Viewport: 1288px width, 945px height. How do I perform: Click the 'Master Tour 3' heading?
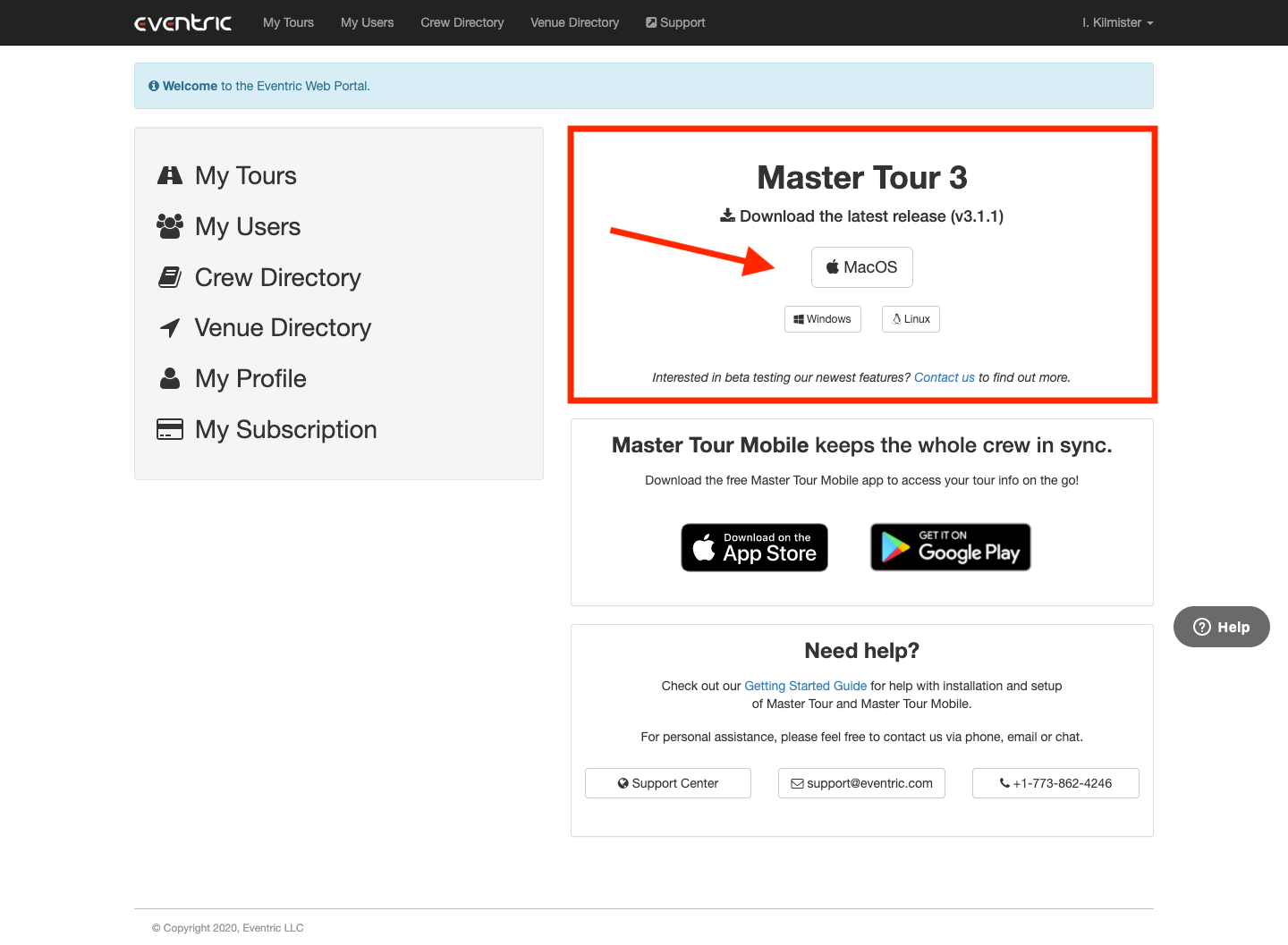(x=861, y=178)
